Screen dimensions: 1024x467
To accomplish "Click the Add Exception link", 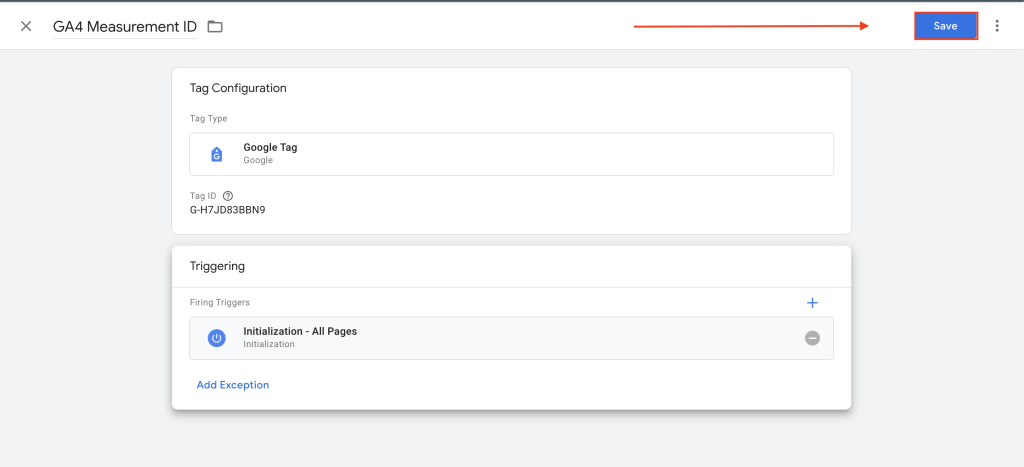I will pos(232,385).
